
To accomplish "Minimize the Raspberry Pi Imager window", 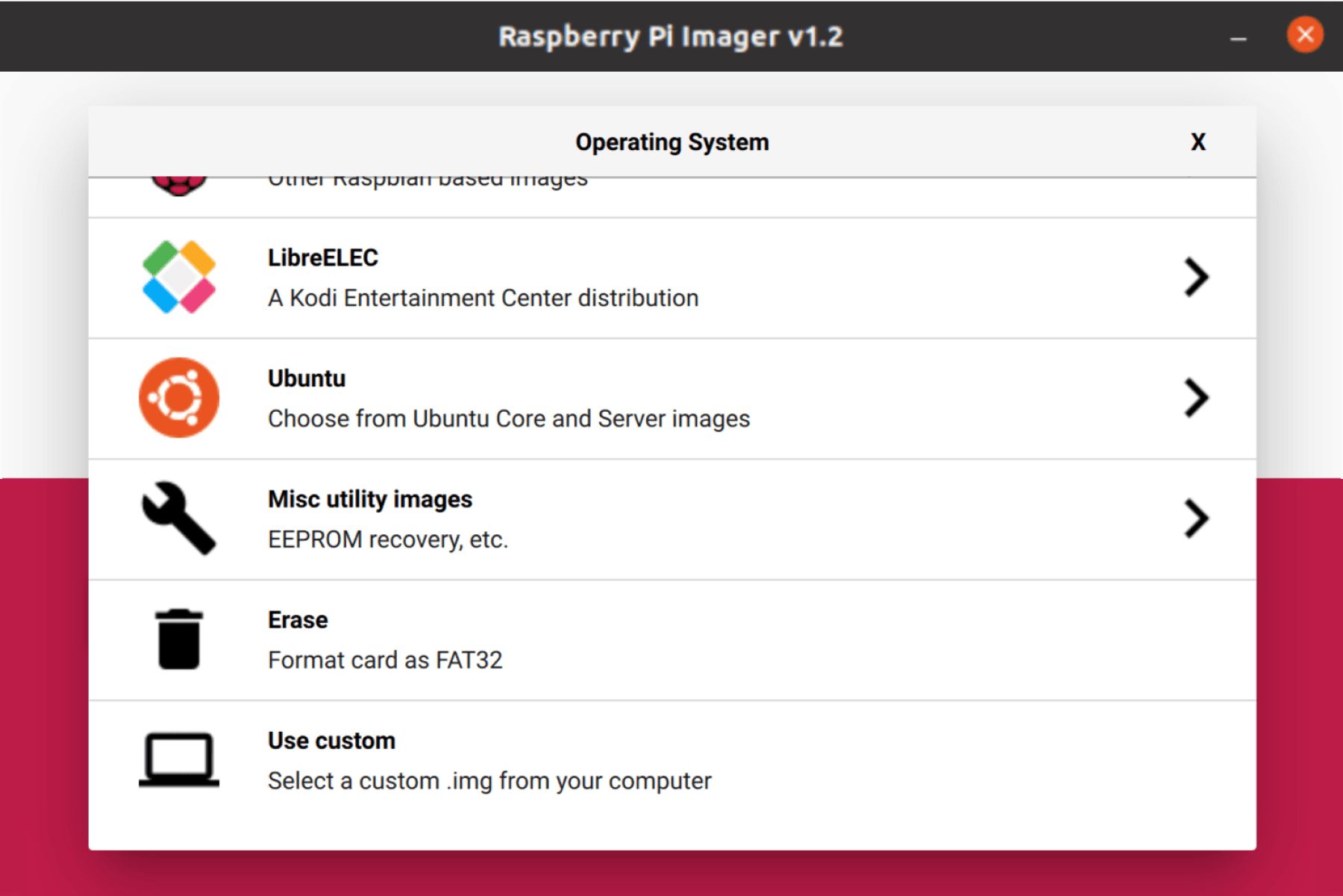I will click(1239, 37).
